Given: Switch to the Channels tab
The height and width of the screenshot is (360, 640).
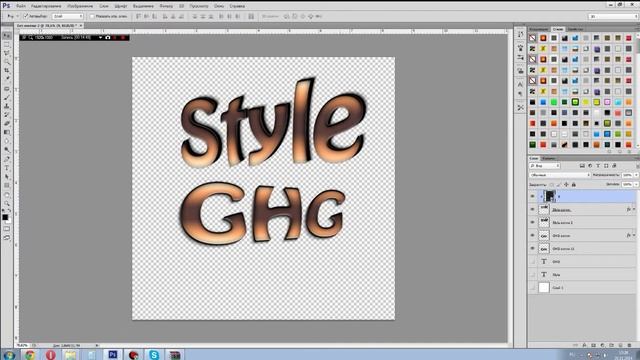Looking at the screenshot, I should tap(549, 158).
